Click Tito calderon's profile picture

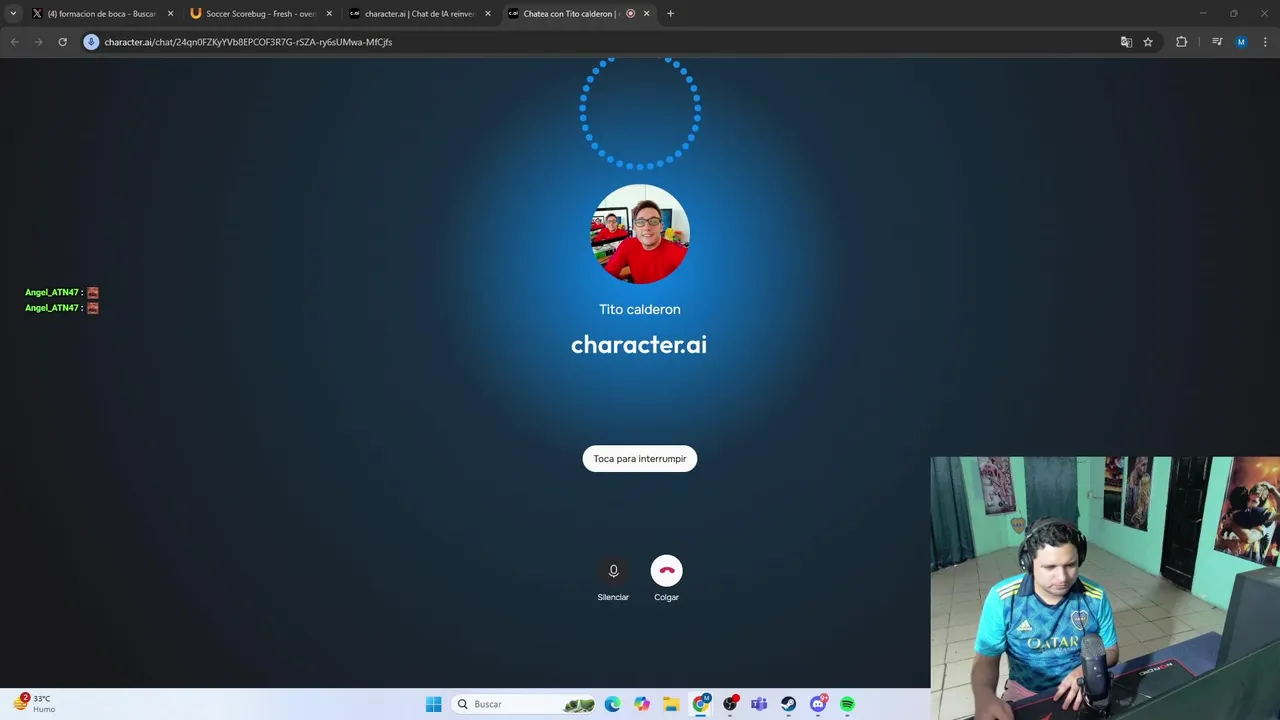coord(640,234)
